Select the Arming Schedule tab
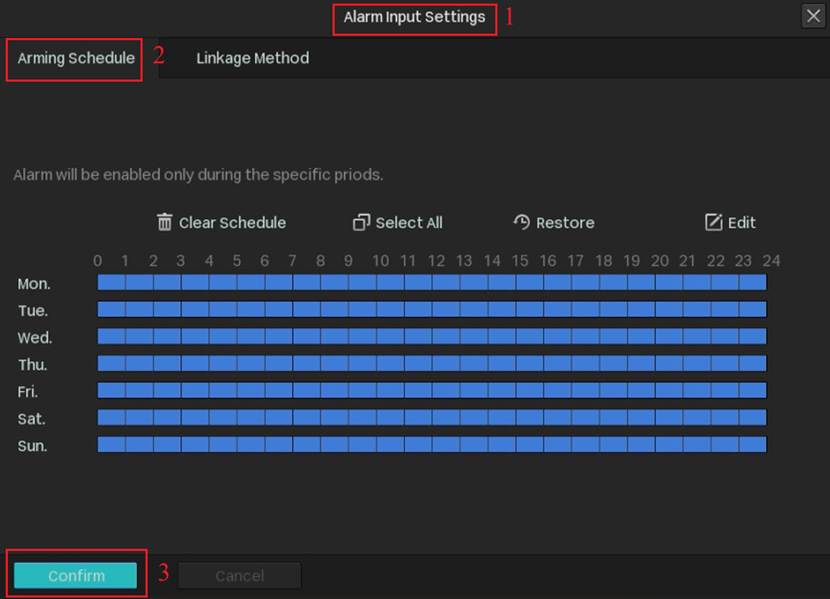Image resolution: width=830 pixels, height=599 pixels. coord(76,58)
